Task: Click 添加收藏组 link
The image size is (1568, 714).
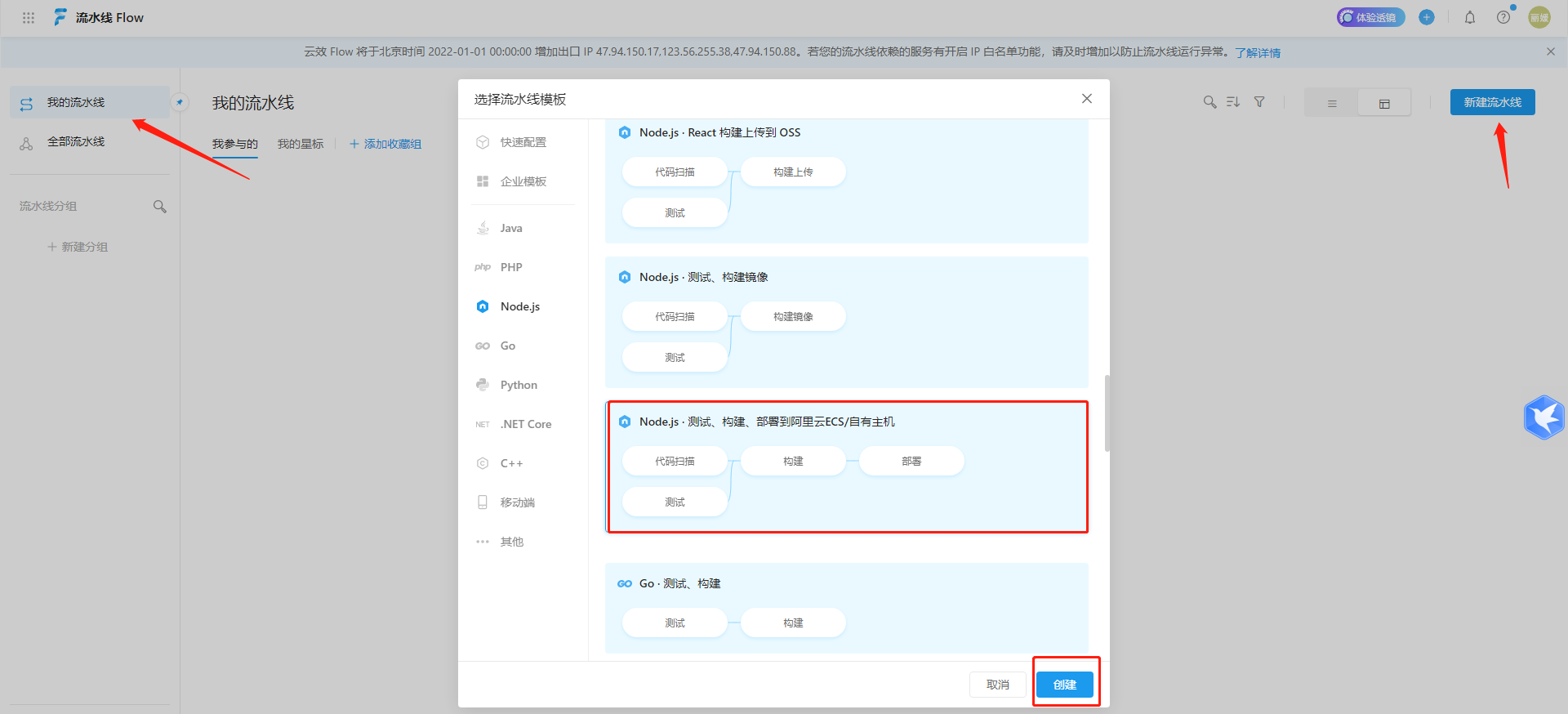Action: tap(385, 144)
